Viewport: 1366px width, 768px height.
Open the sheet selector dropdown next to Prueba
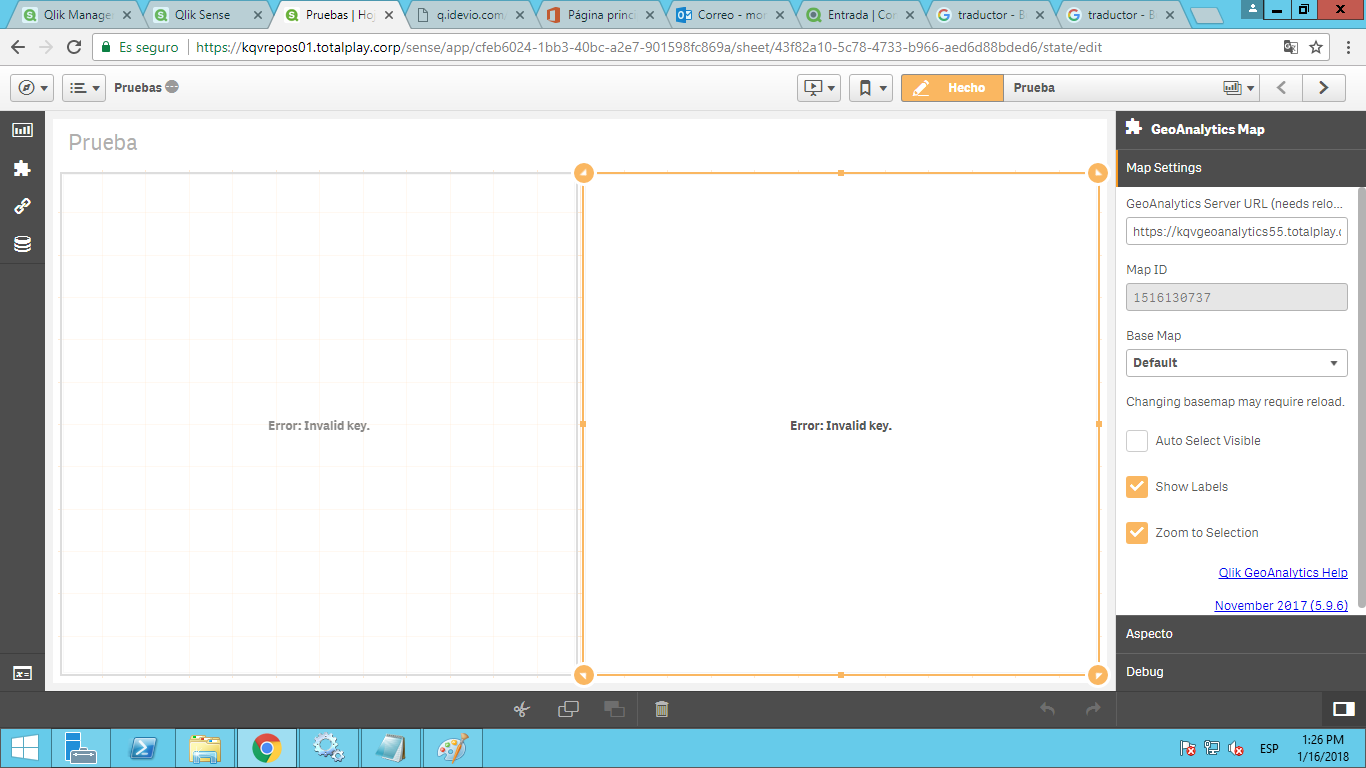1239,88
